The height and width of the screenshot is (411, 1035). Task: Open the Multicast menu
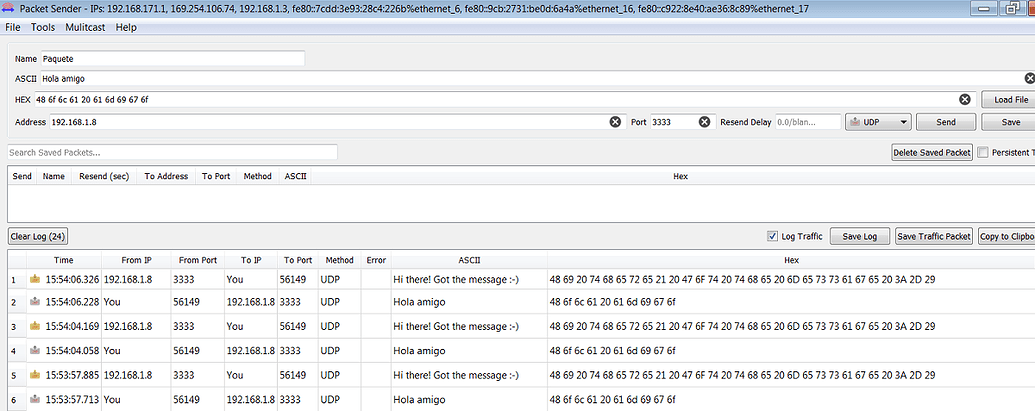87,27
